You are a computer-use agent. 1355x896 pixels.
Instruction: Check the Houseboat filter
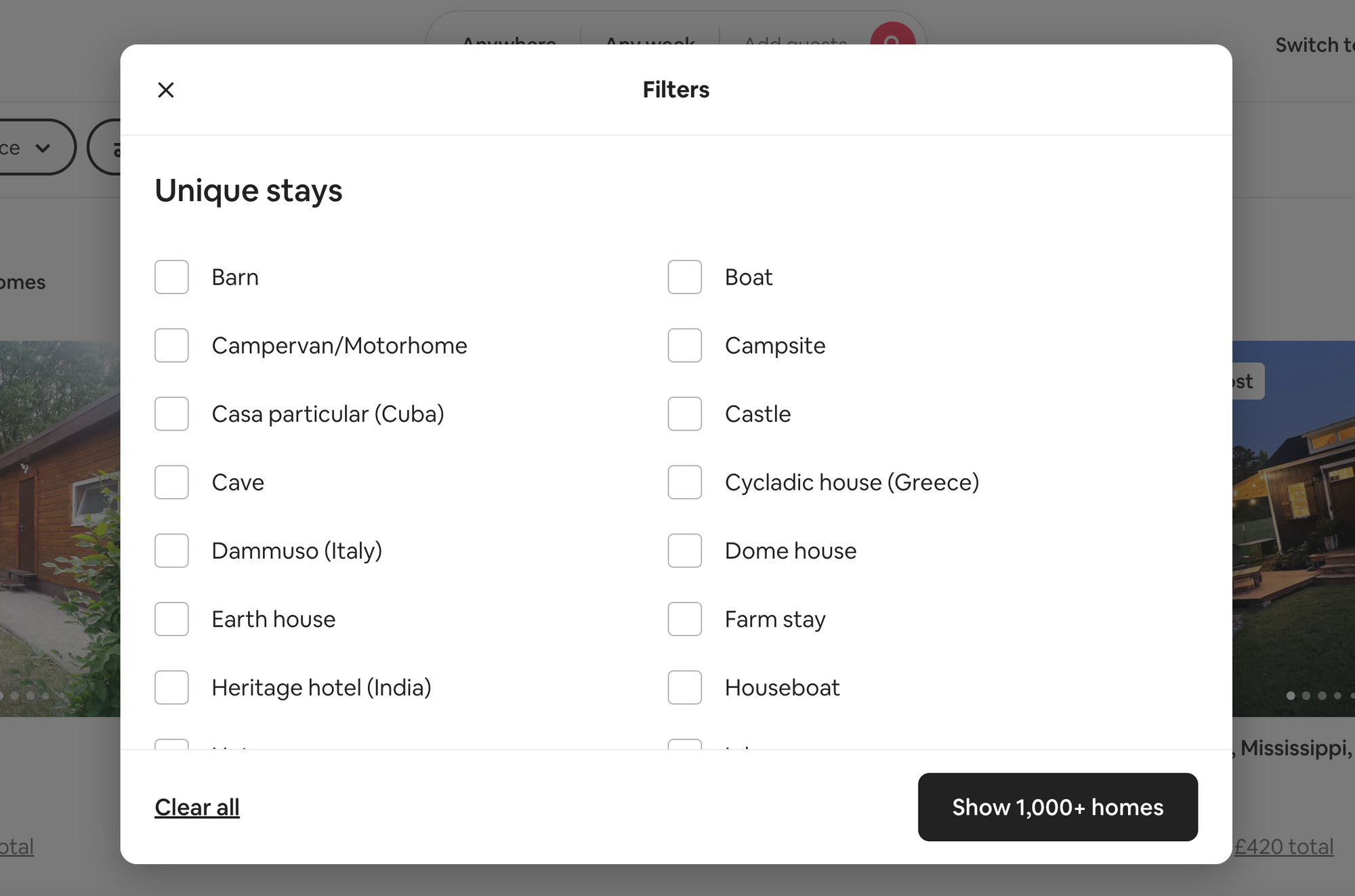coord(684,687)
